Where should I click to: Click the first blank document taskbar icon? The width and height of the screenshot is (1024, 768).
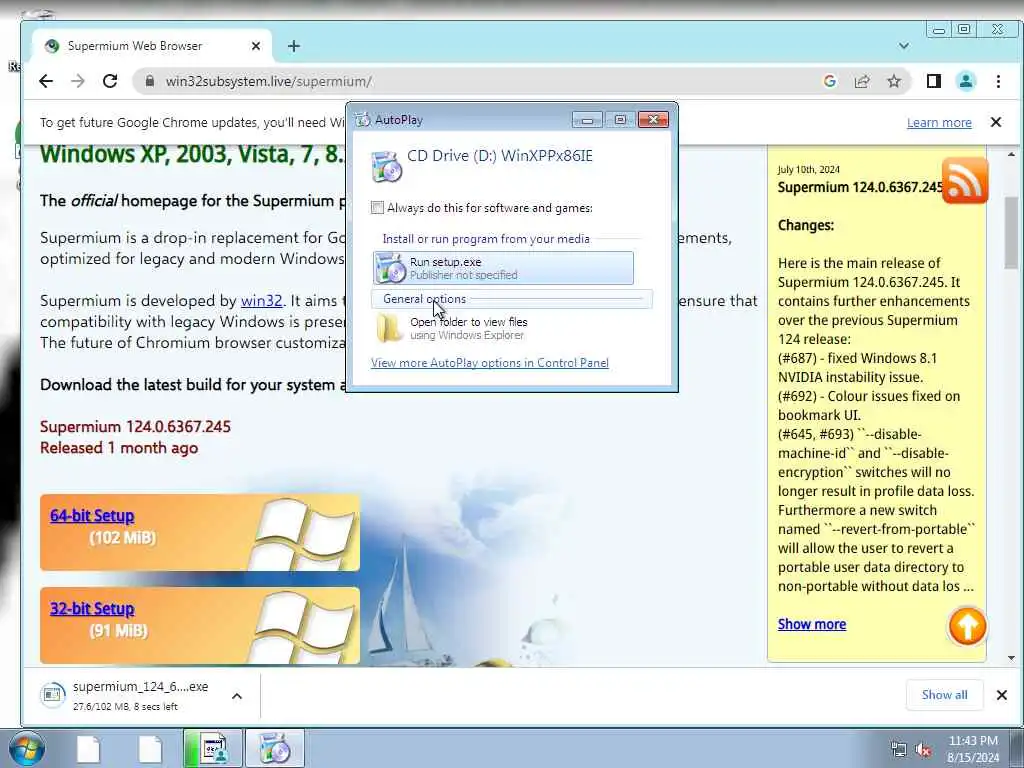pos(88,748)
